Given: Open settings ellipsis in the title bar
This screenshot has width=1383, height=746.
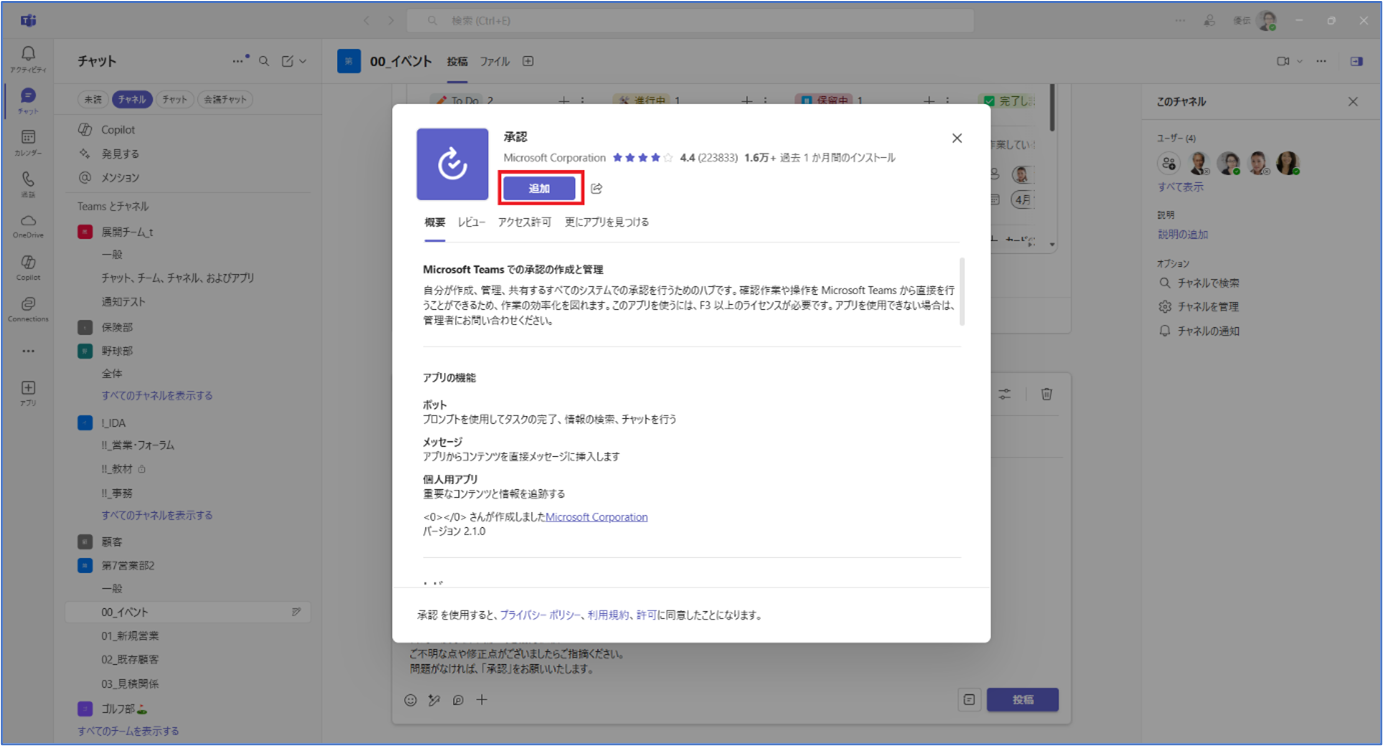Looking at the screenshot, I should pos(1181,20).
